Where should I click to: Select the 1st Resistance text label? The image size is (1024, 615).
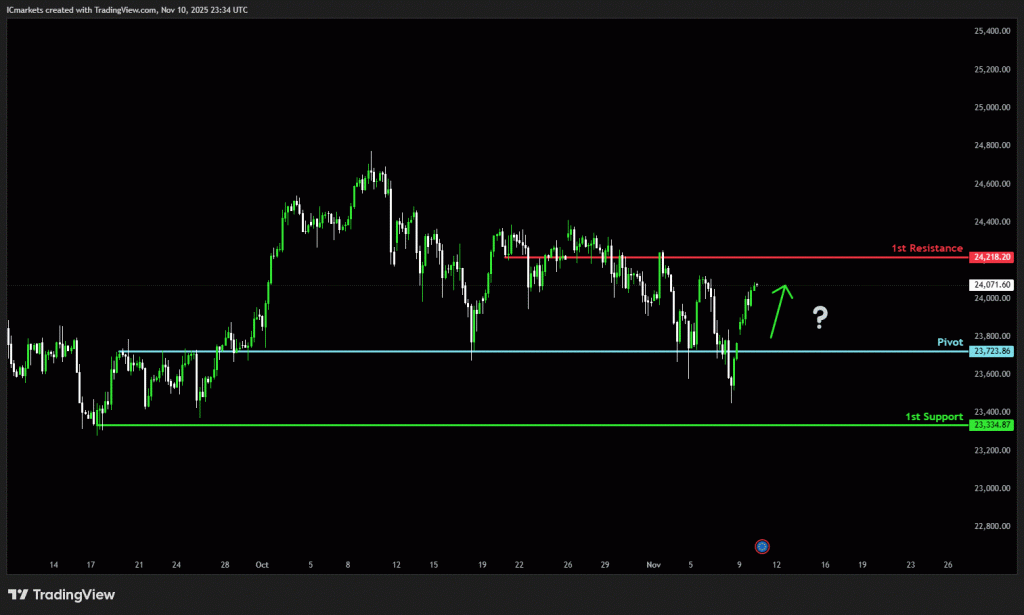click(926, 248)
